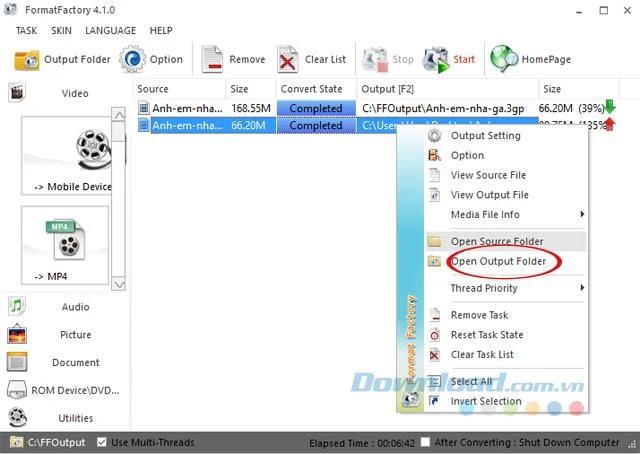Click the Clear Task List icon
Image resolution: width=640 pixels, height=454 pixels.
(x=435, y=355)
